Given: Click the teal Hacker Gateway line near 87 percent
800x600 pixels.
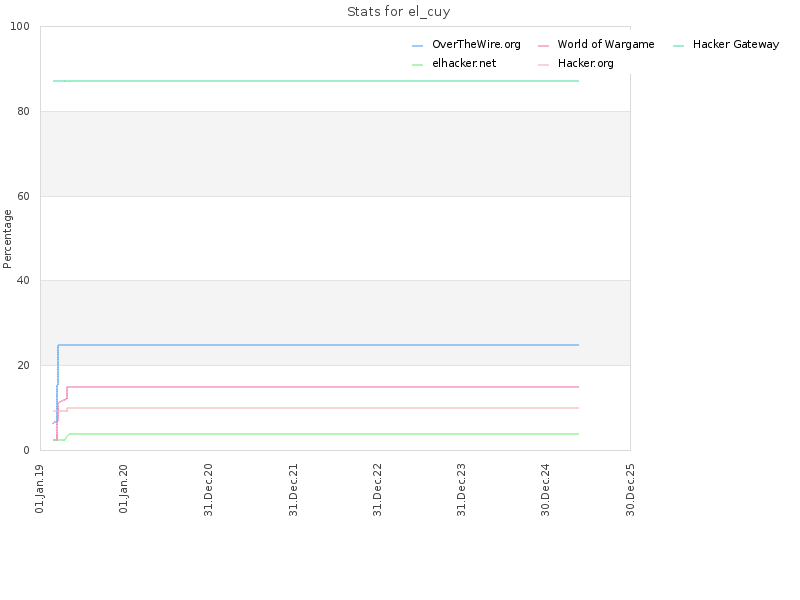Looking at the screenshot, I should click(x=316, y=81).
